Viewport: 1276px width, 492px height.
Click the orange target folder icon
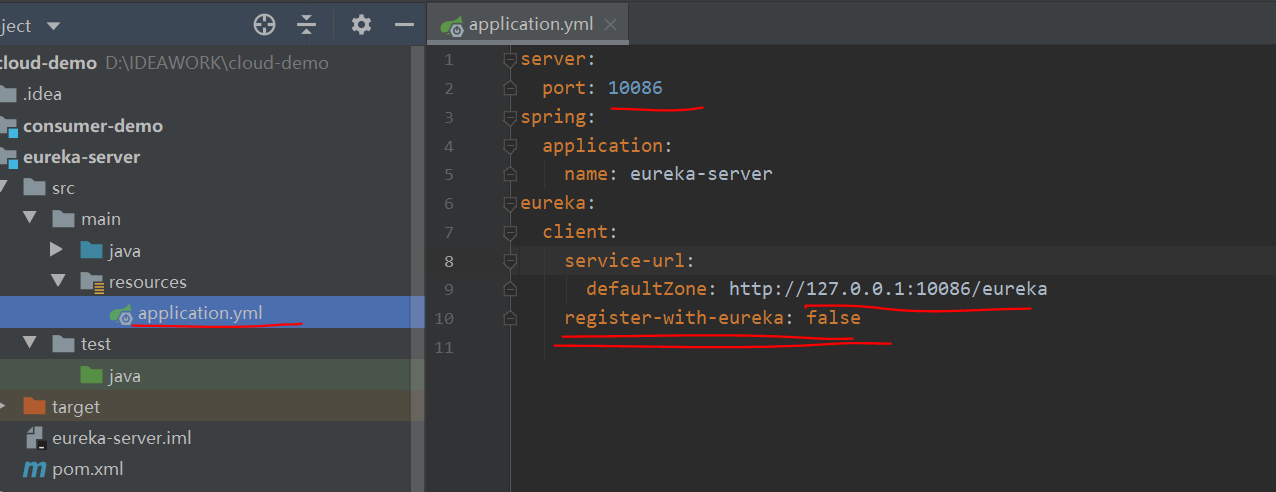(35, 406)
